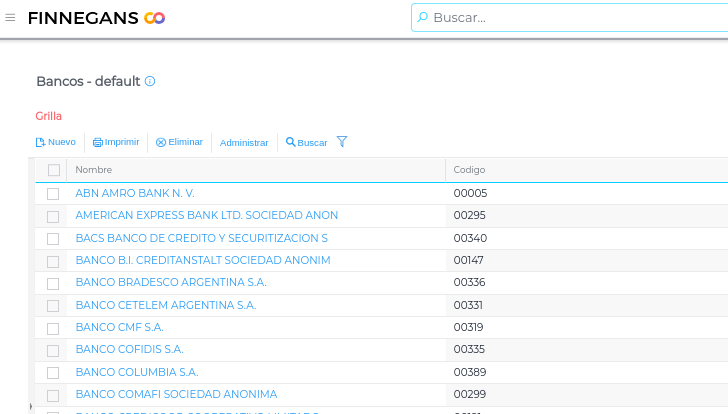
Task: Delete selected records with Eliminar
Action: coord(179,142)
